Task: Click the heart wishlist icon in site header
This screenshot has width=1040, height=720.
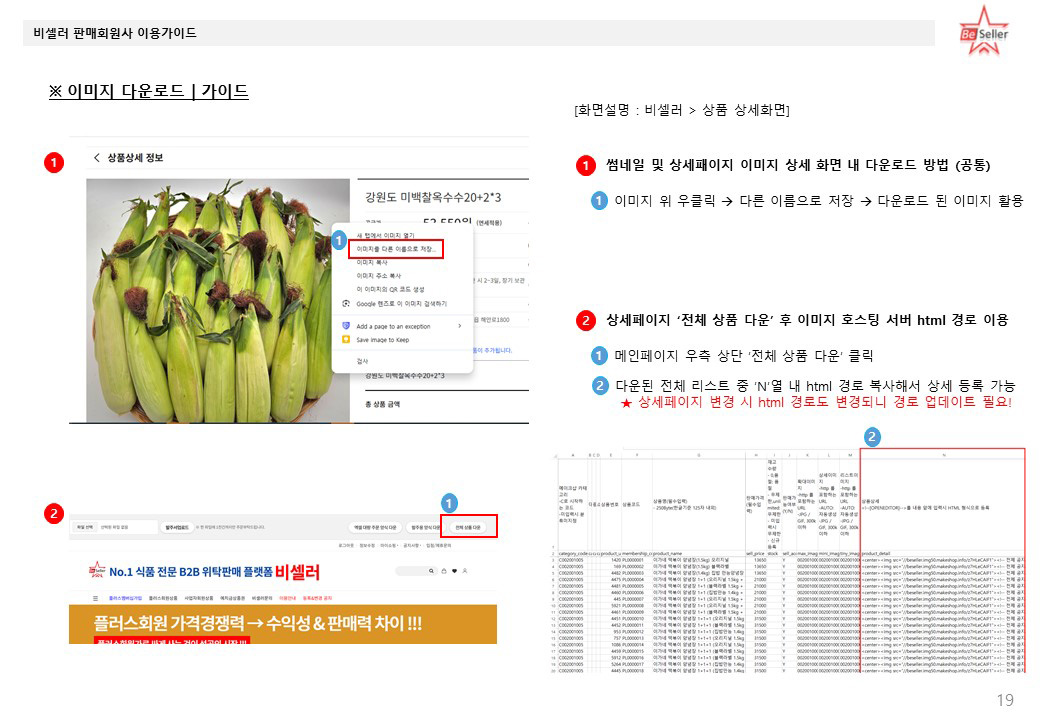Action: [x=454, y=571]
